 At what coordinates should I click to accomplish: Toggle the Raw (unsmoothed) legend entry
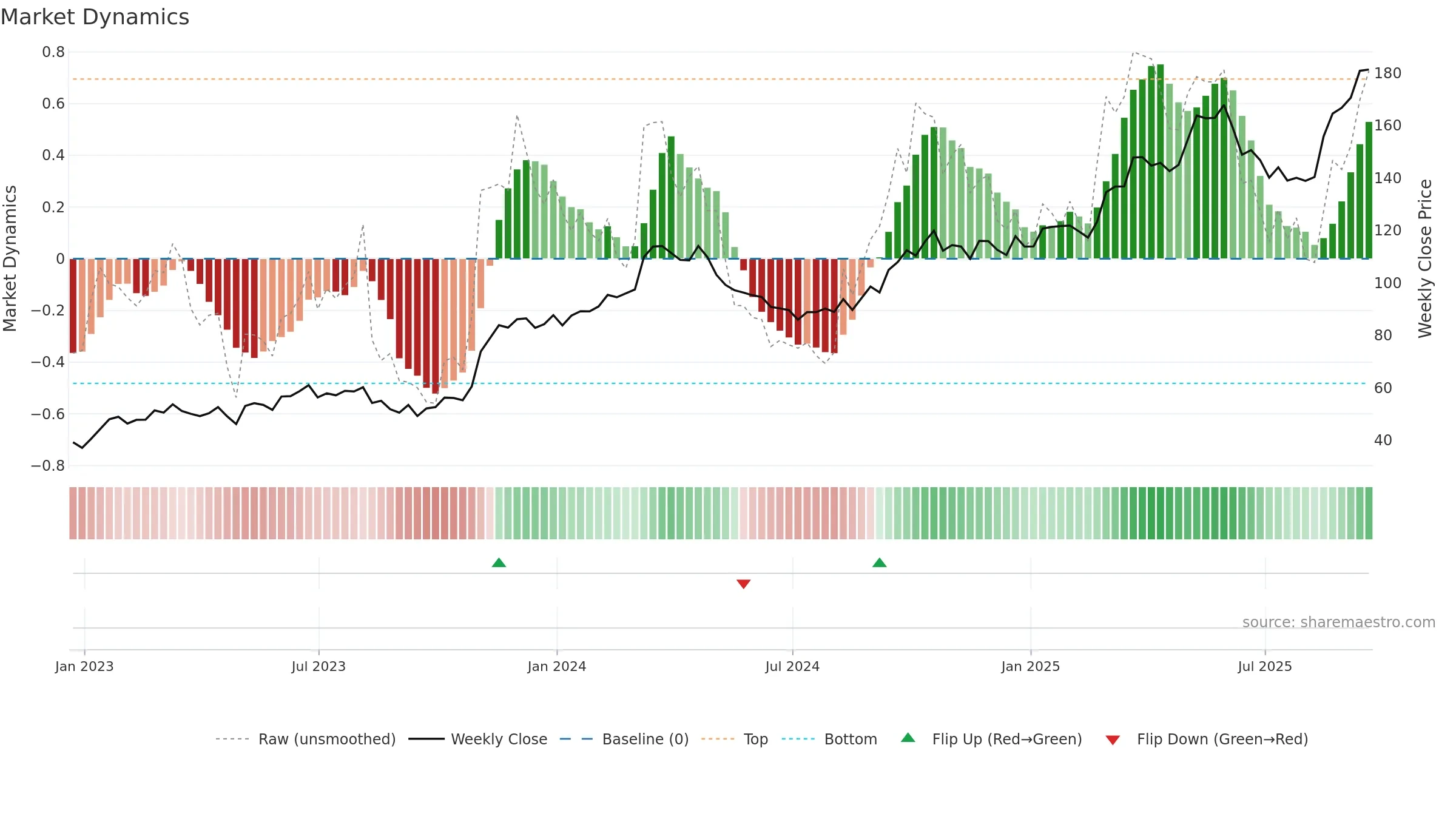(x=306, y=739)
